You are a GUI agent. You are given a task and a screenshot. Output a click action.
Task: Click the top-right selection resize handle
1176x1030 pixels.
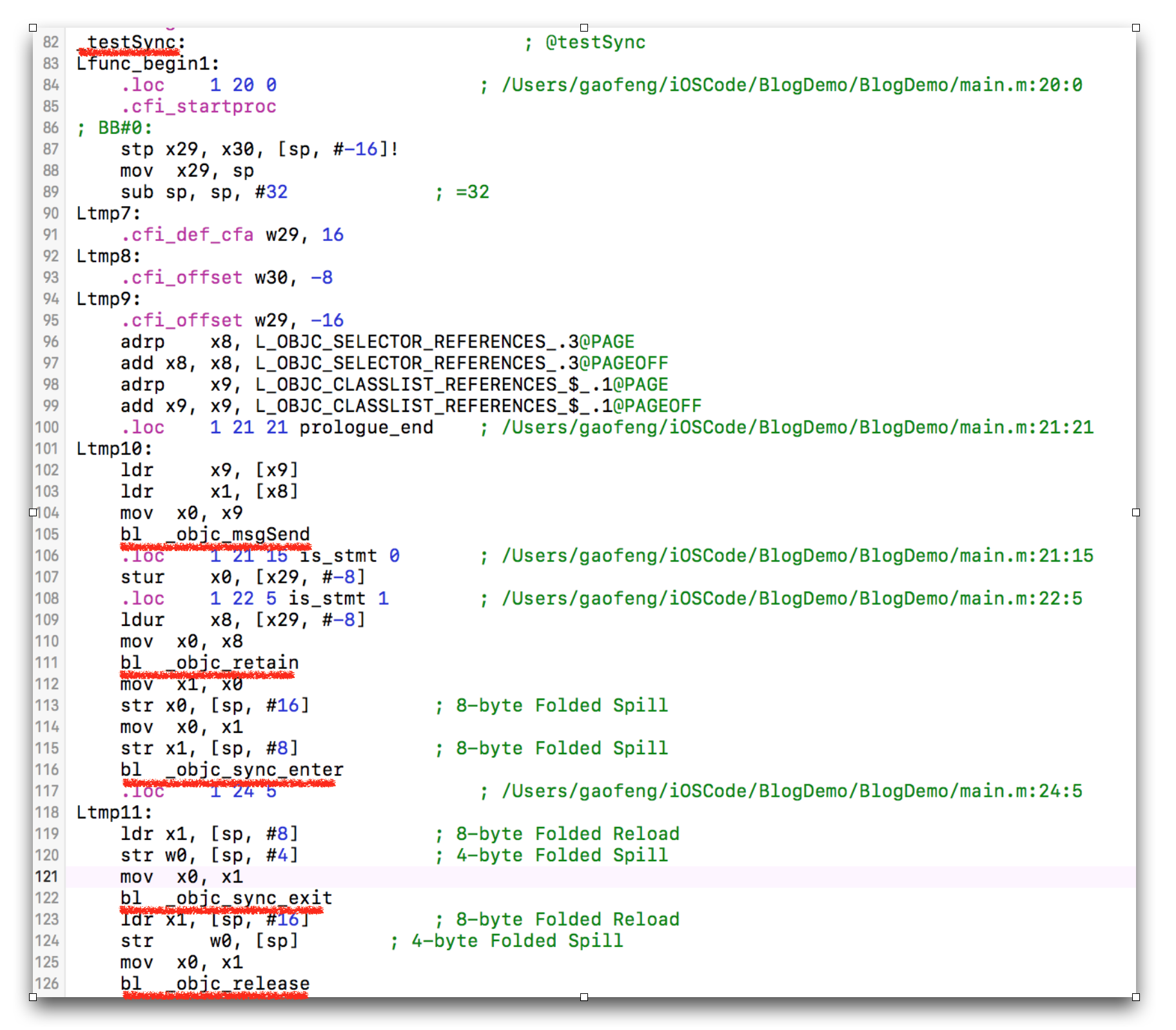click(x=1136, y=28)
